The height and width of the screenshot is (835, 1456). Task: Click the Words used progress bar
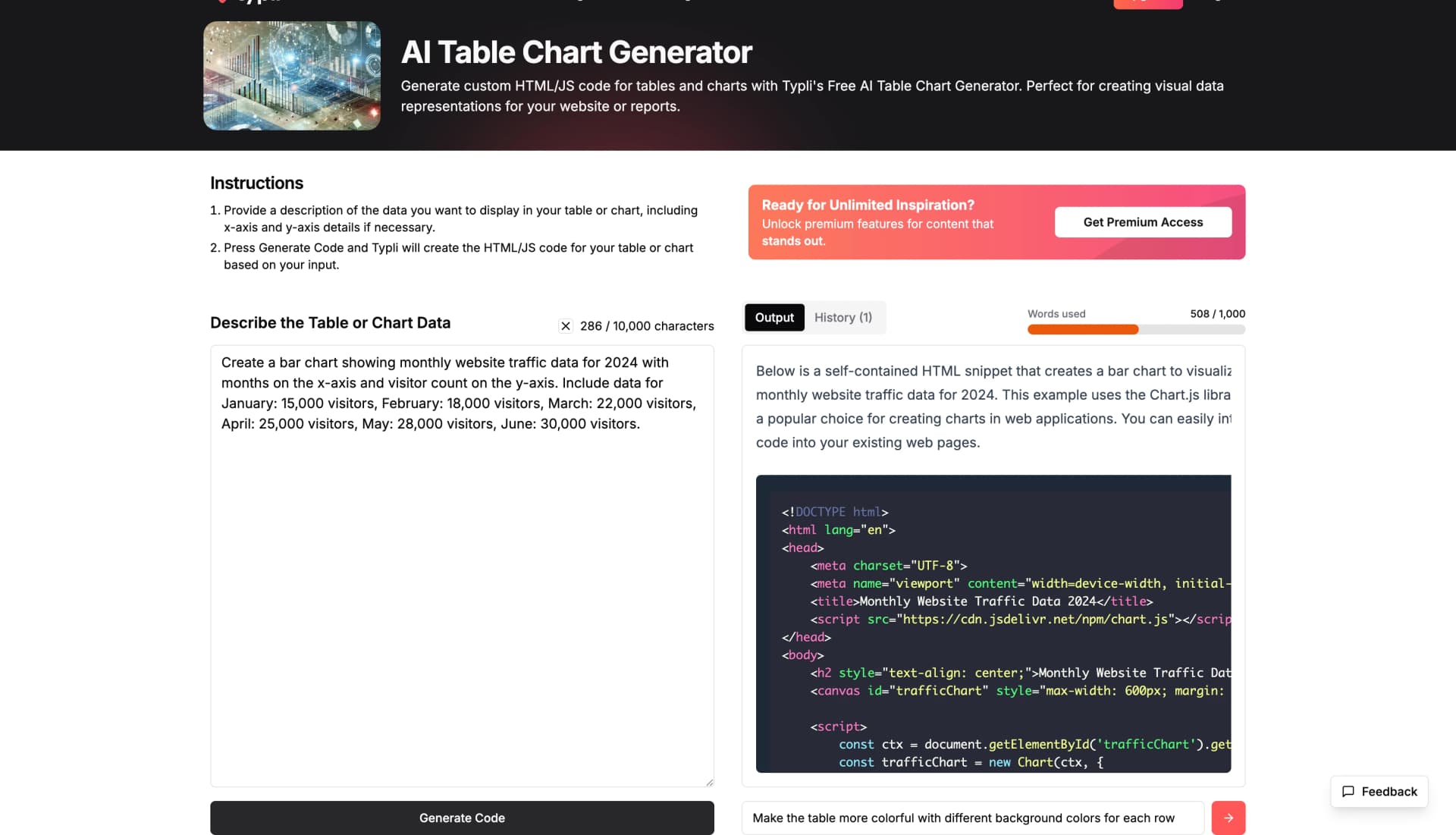pyautogui.click(x=1136, y=329)
